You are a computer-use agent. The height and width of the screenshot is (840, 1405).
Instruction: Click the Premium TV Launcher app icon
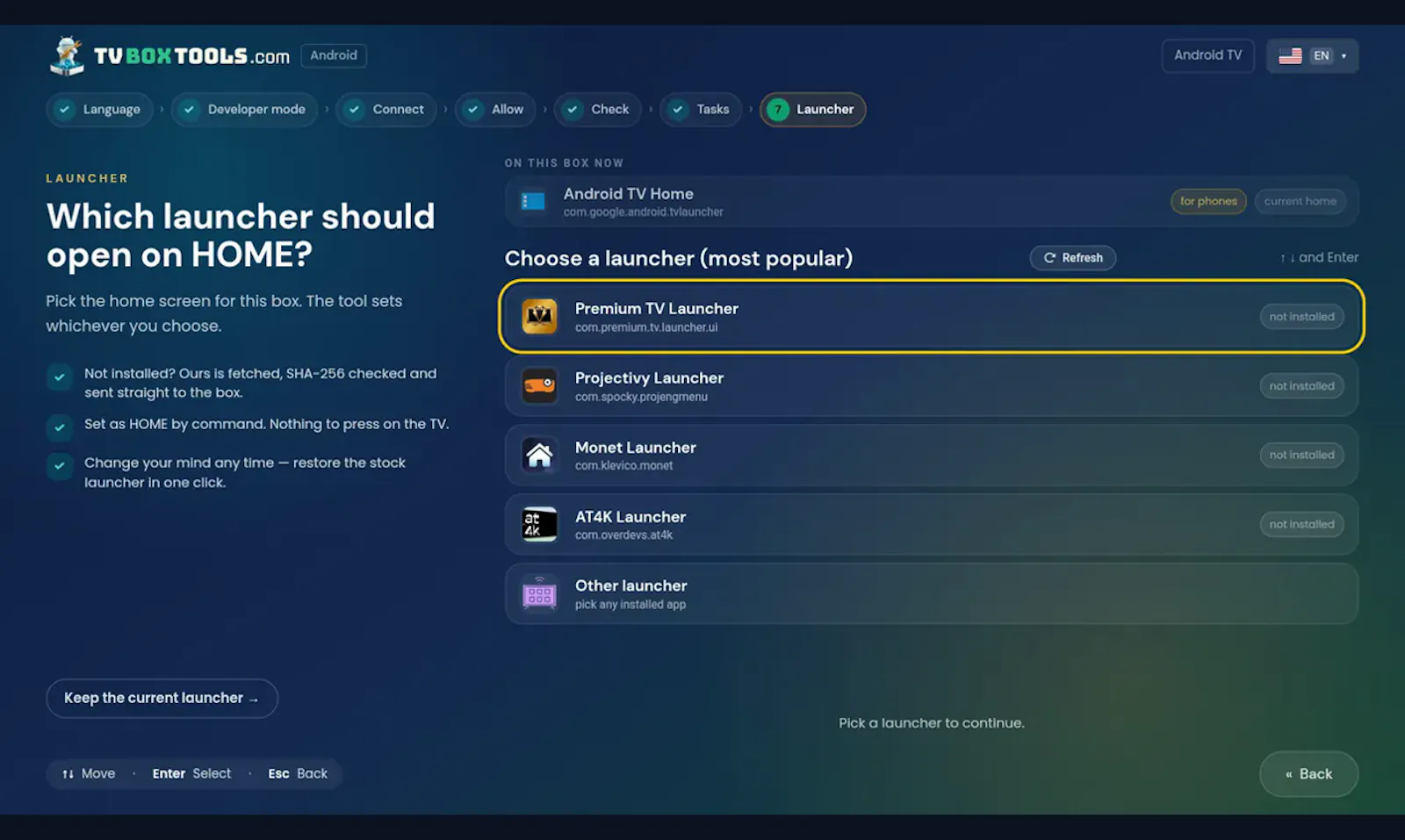click(539, 317)
